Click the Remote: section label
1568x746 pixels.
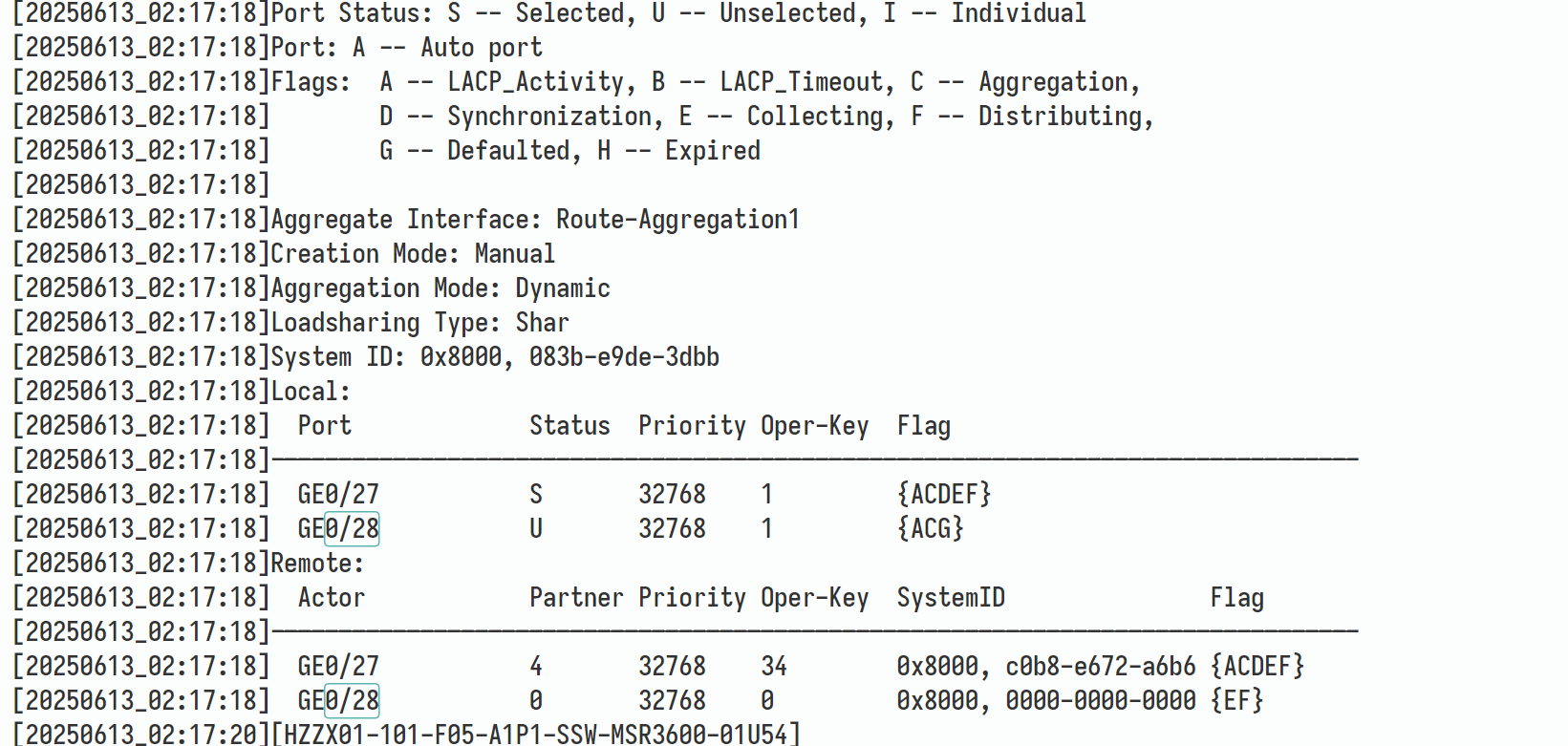[x=317, y=563]
